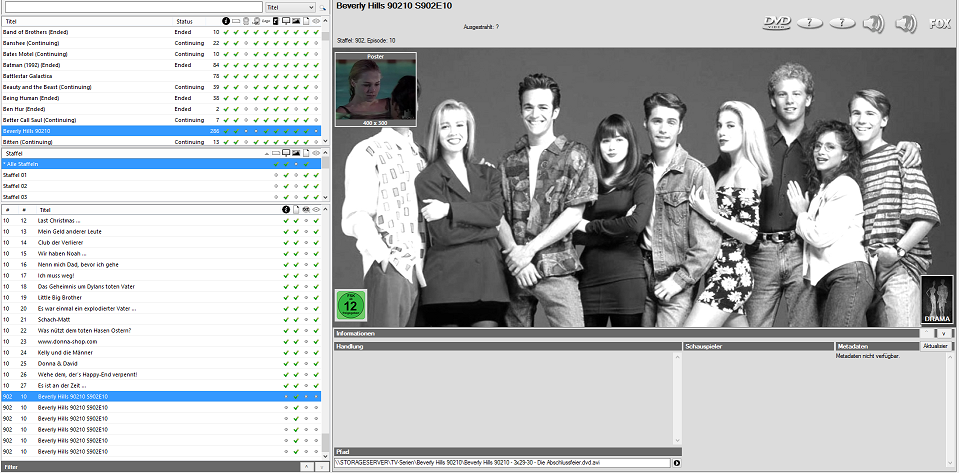Click the fanart image column icon in series header
This screenshot has width=959, height=473.
tap(296, 21)
